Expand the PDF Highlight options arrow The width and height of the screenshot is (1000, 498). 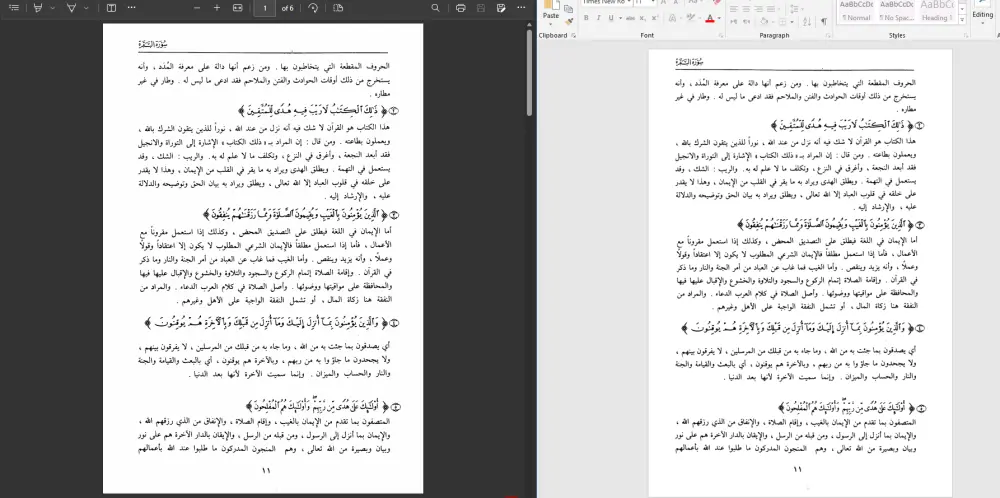[52, 8]
